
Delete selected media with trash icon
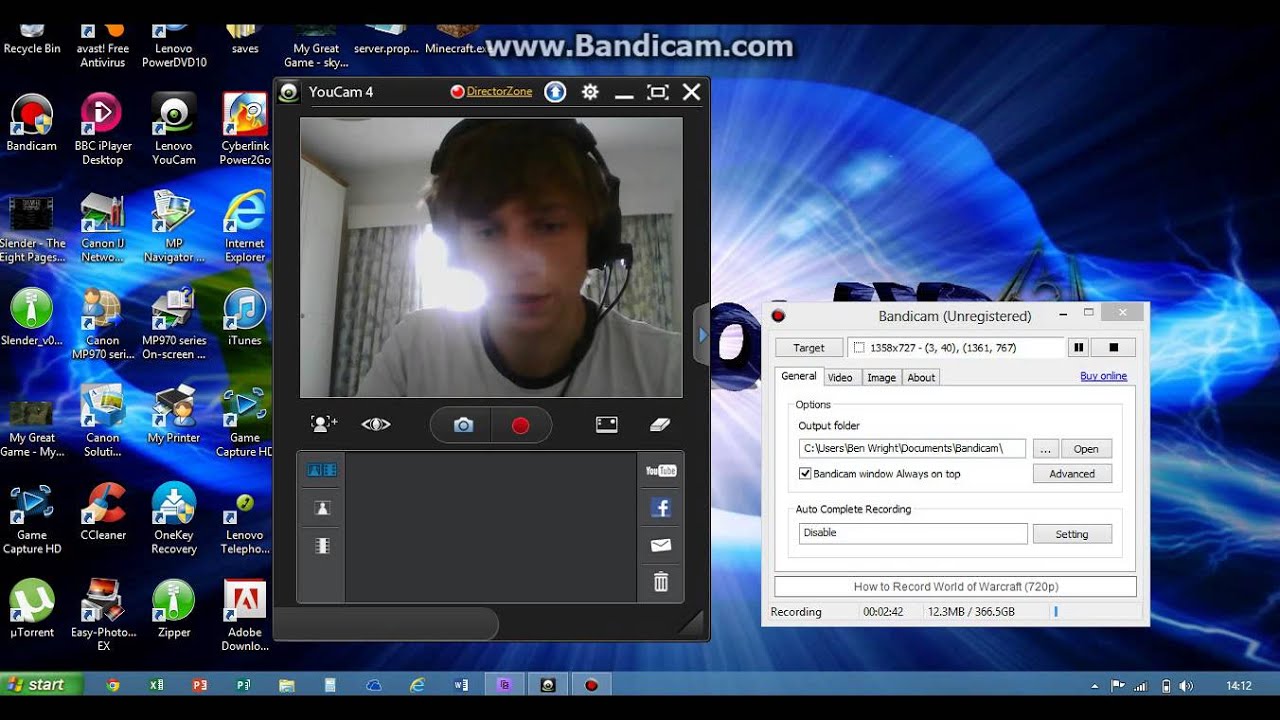coord(661,581)
